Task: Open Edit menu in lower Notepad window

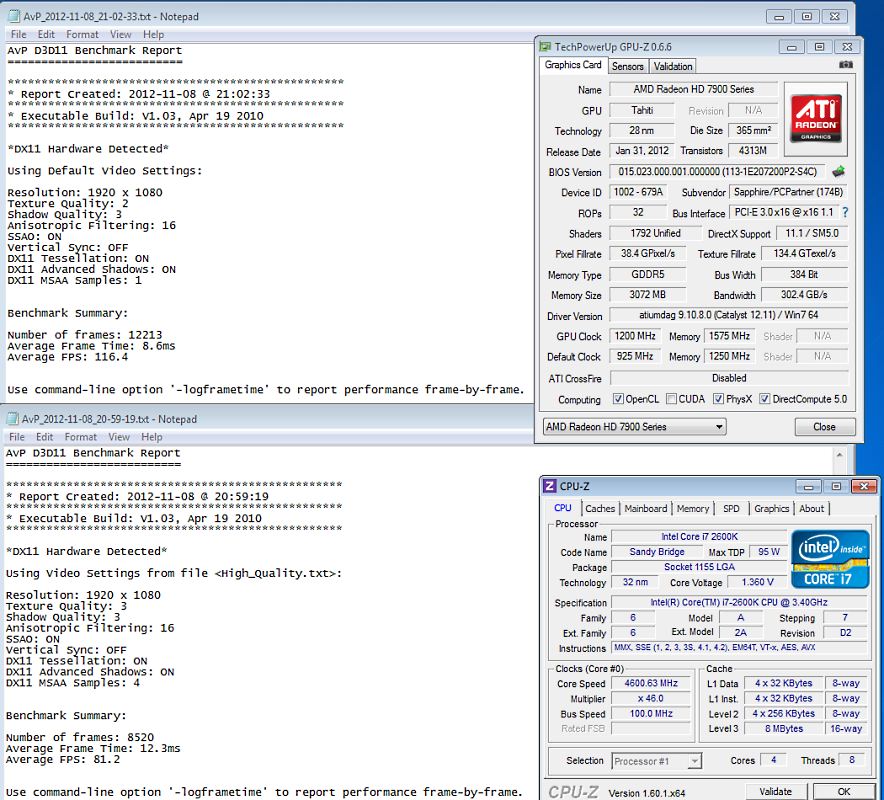Action: (x=45, y=437)
